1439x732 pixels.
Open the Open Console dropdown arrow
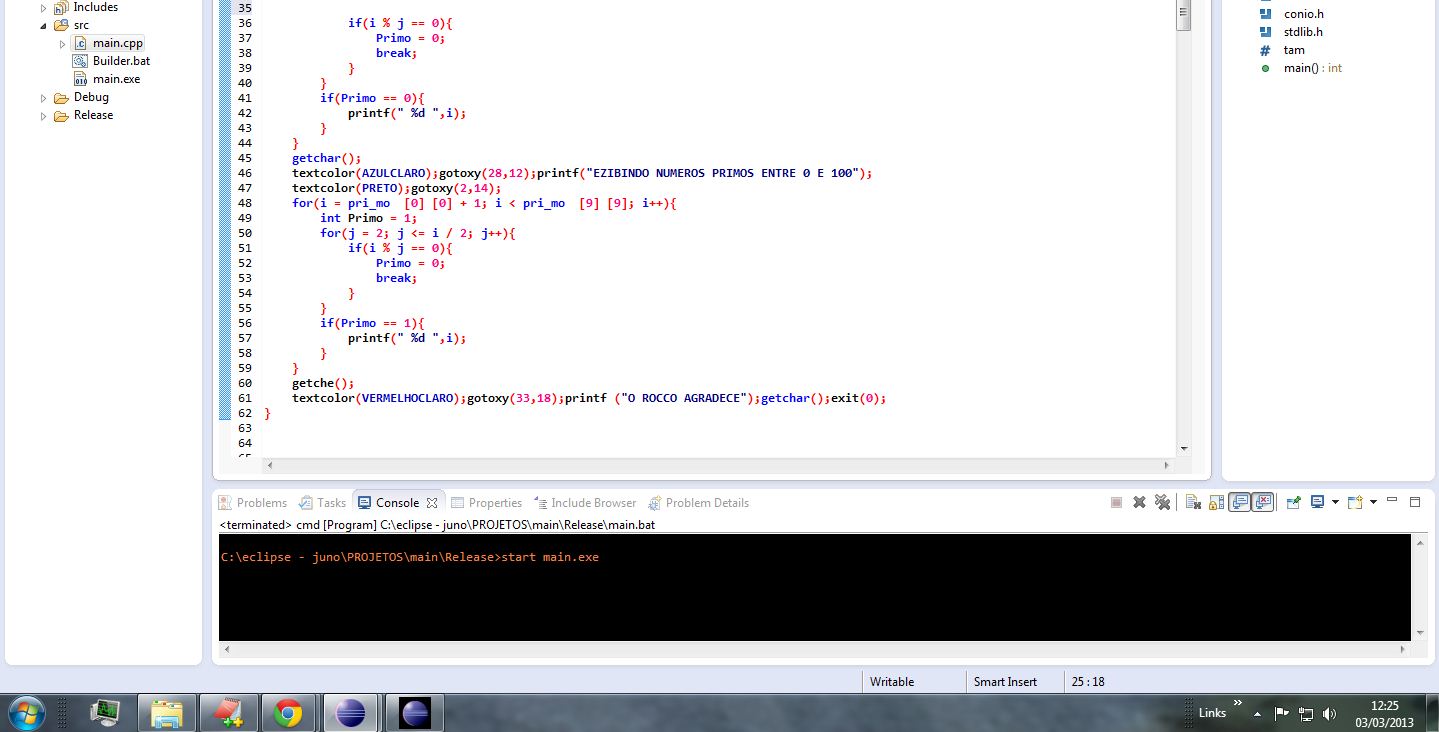pyautogui.click(x=1373, y=502)
